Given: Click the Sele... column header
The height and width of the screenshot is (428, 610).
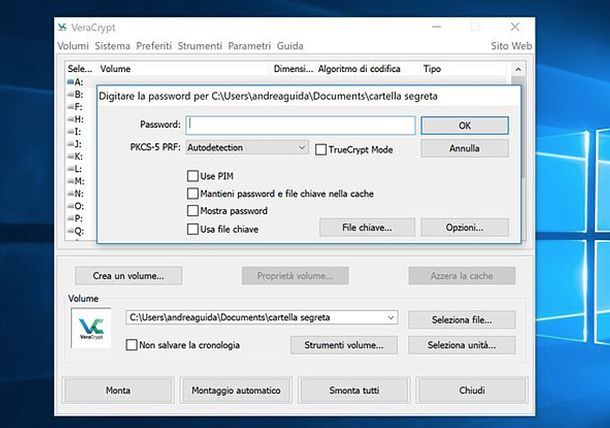Looking at the screenshot, I should (81, 69).
